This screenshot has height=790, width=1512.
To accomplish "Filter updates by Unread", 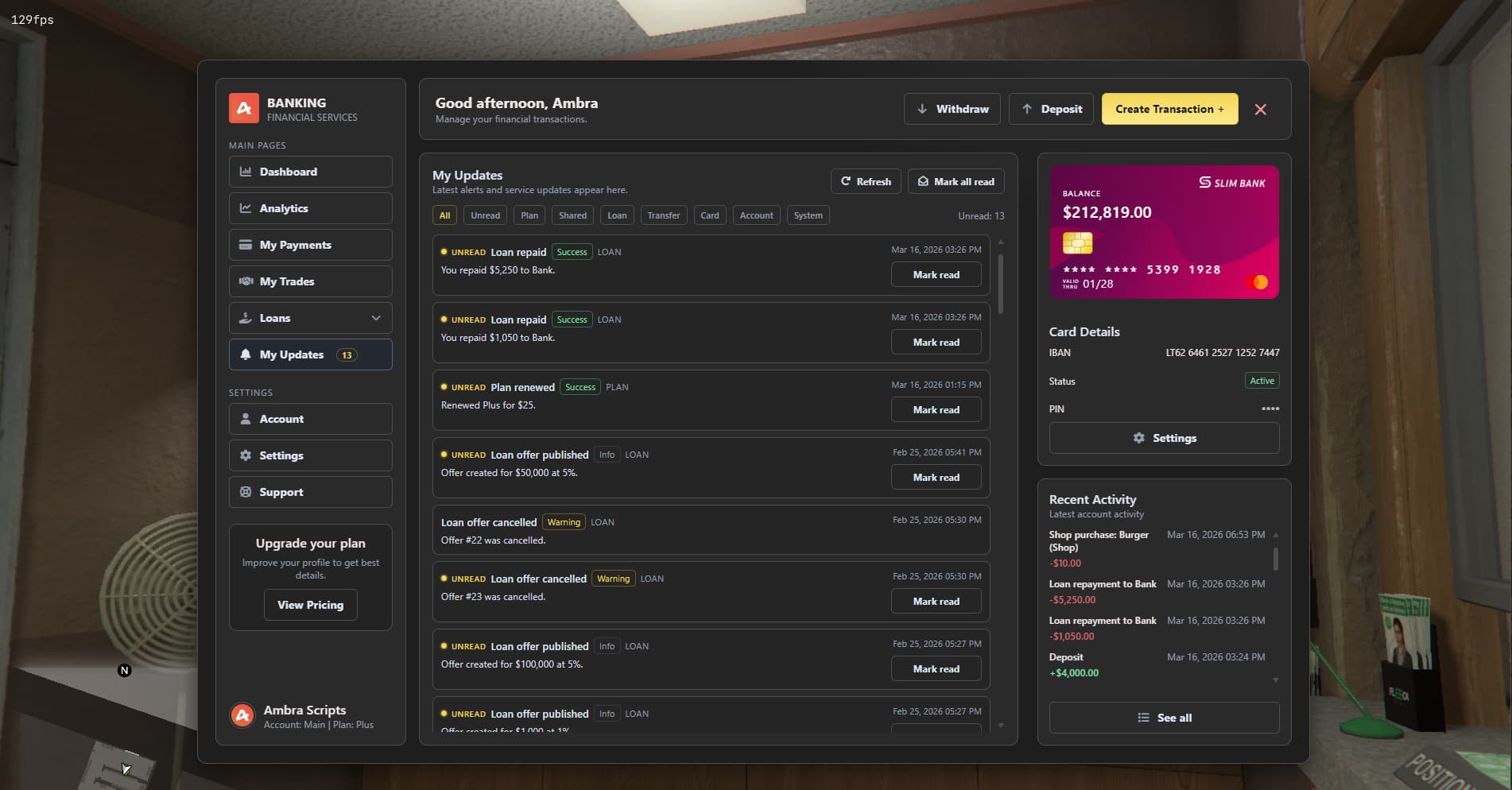I will click(485, 215).
